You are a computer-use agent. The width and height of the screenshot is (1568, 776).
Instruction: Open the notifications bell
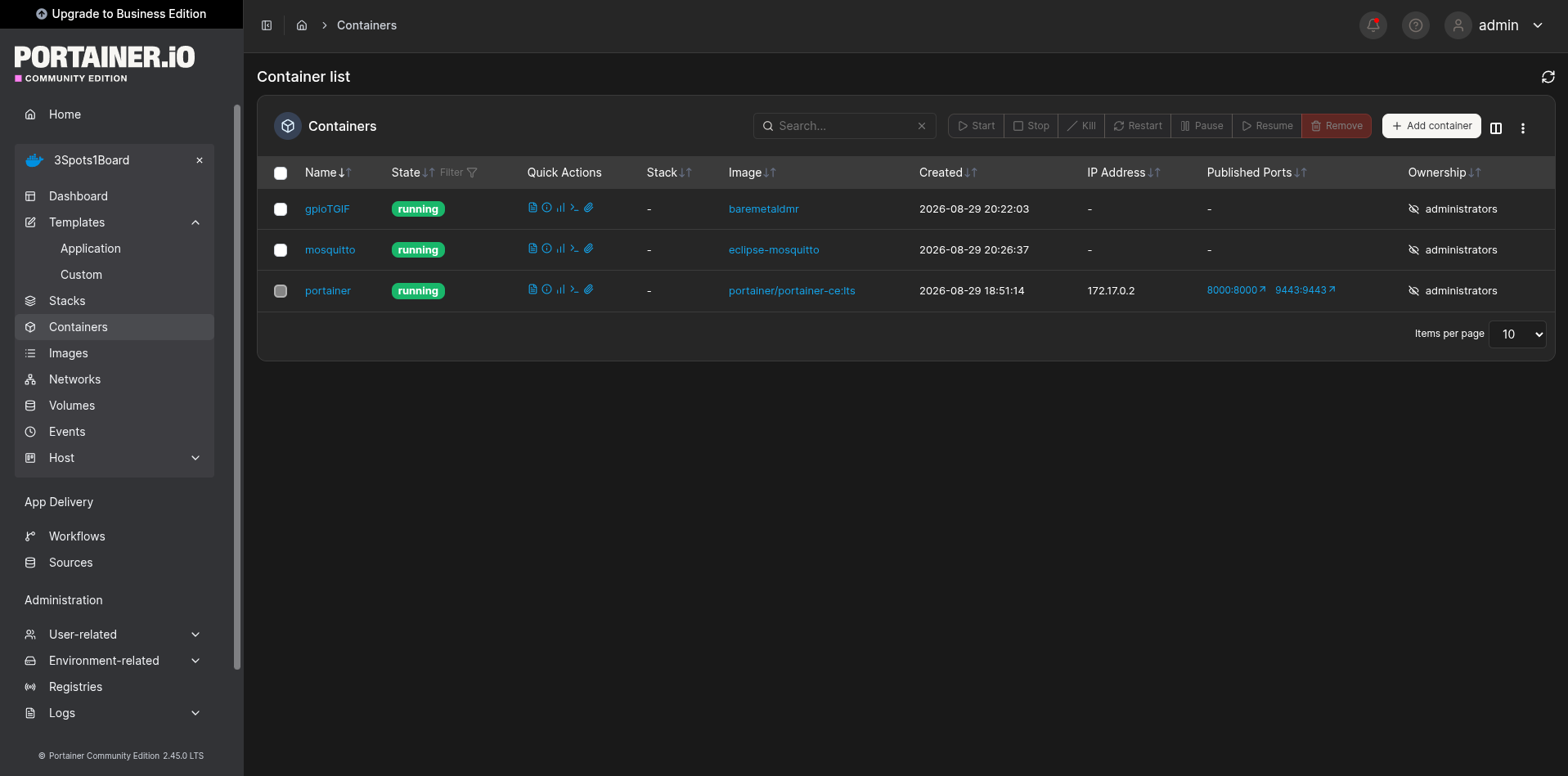pyautogui.click(x=1373, y=25)
